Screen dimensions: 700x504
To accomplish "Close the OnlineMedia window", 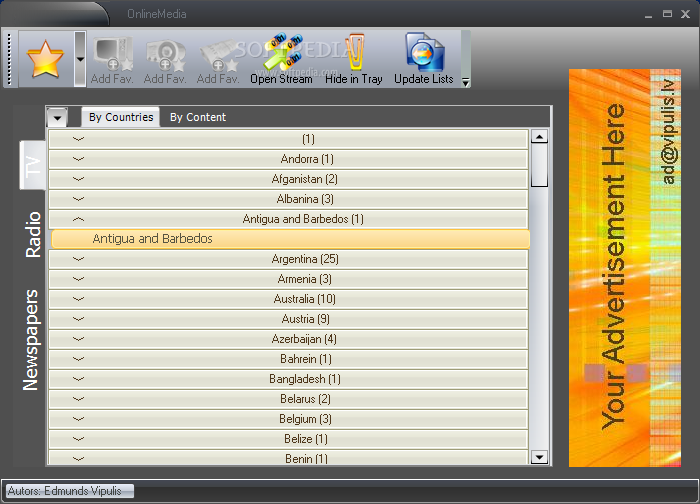I will click(x=686, y=14).
